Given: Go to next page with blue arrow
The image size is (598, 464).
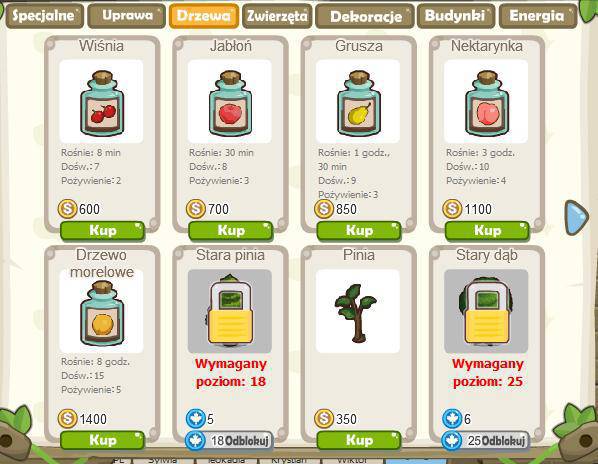Looking at the screenshot, I should pyautogui.click(x=576, y=217).
